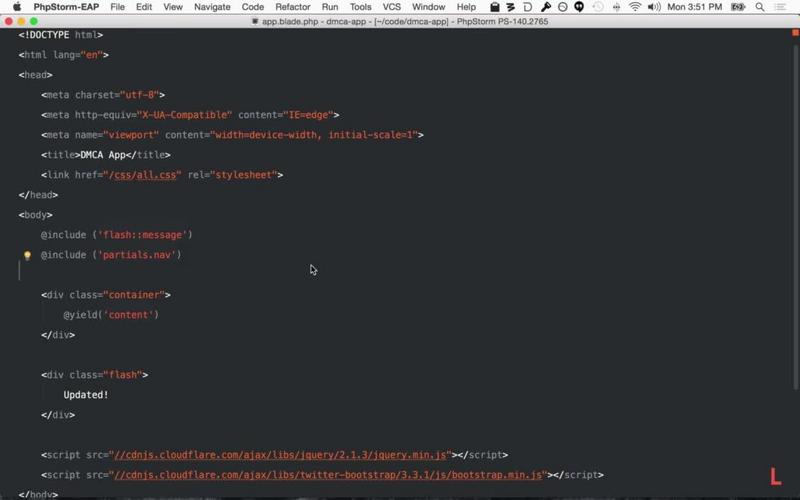Click the battery status icon

click(x=738, y=7)
